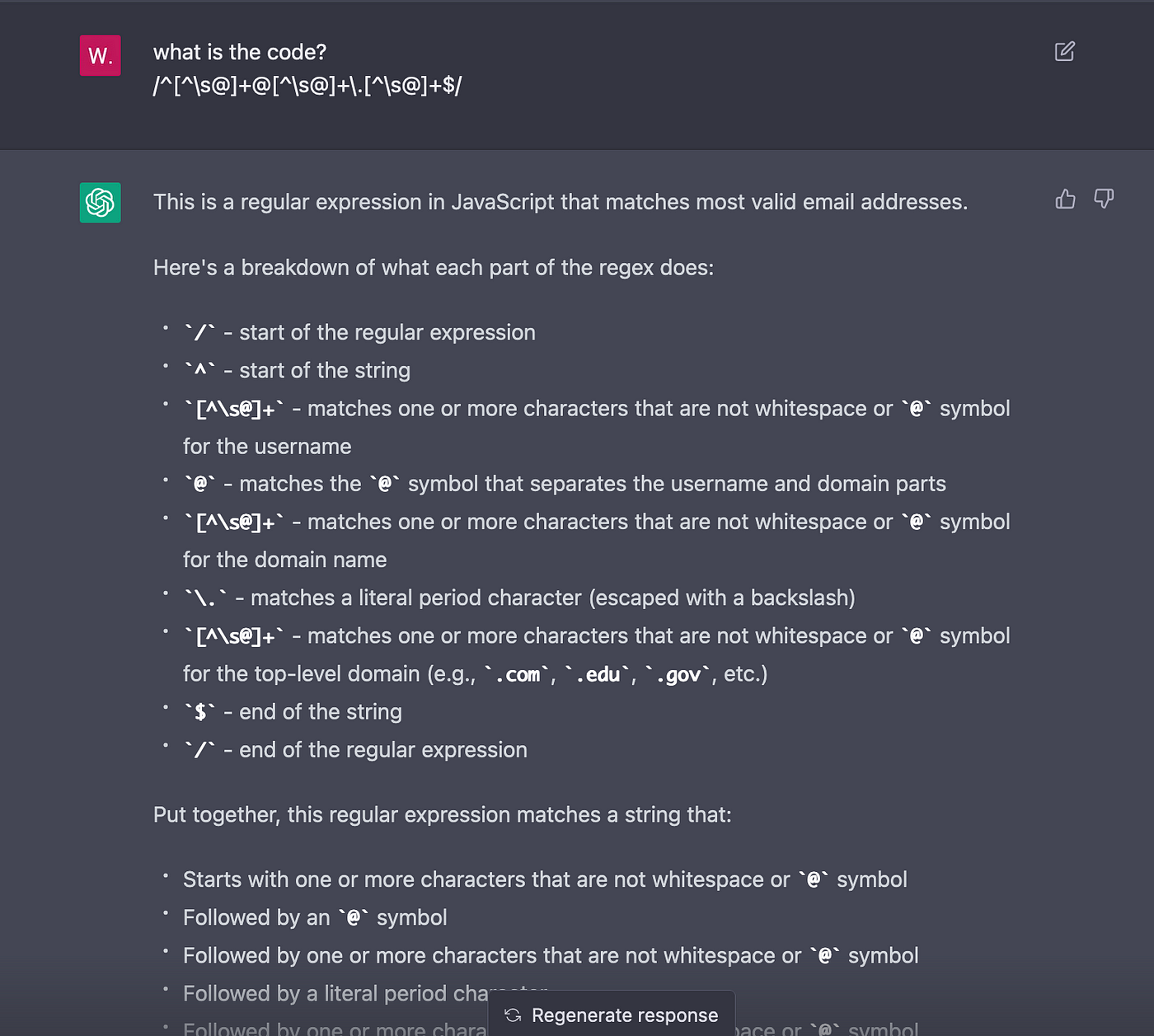Give the response a thumbs up
This screenshot has height=1036, width=1154.
pos(1065,199)
